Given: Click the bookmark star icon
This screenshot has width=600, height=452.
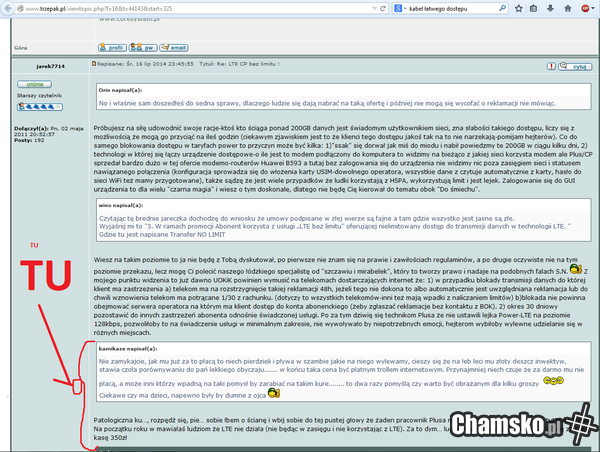Looking at the screenshot, I should pyautogui.click(x=517, y=8).
